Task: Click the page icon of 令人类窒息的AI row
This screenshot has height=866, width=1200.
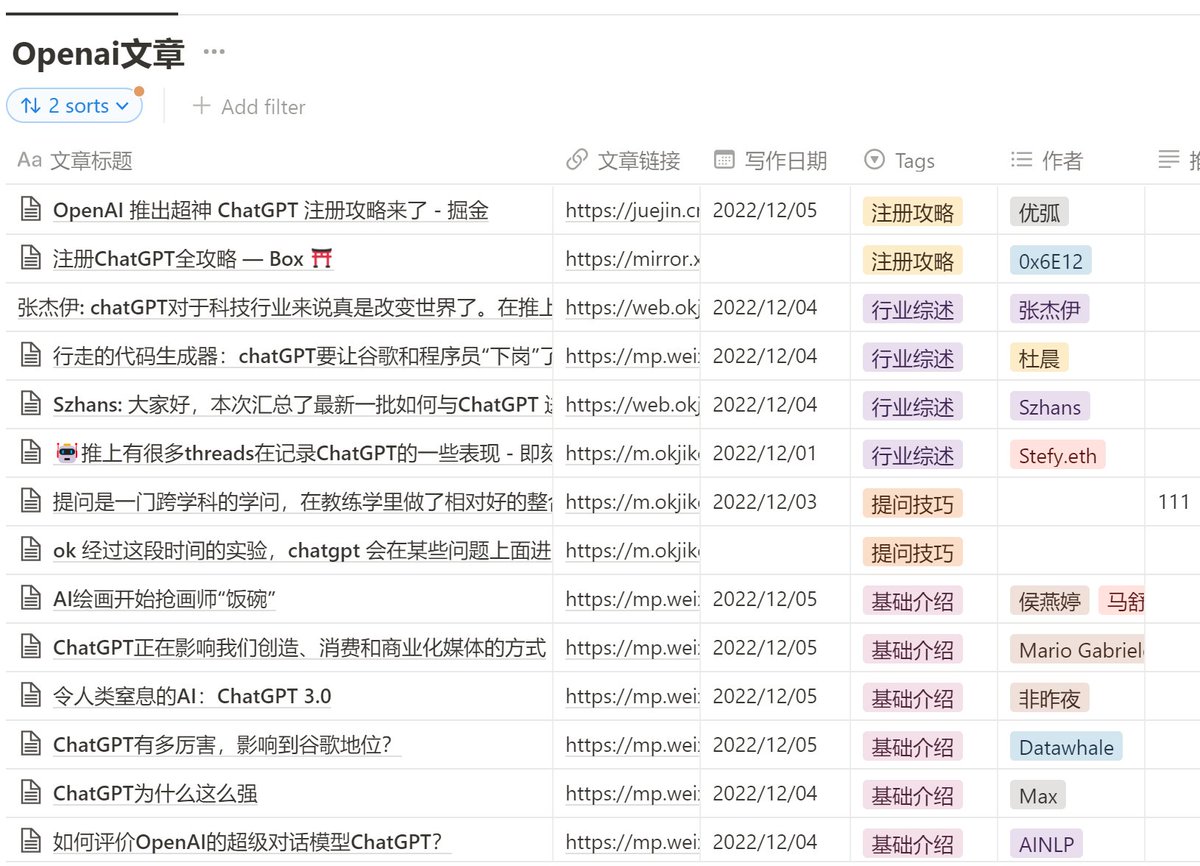Action: 32,696
